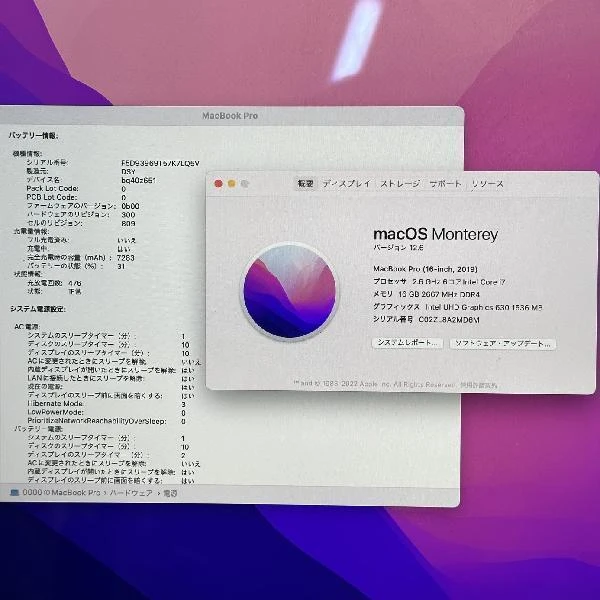Image resolution: width=600 pixels, height=600 pixels.
Task: Click the MacBook Pro window title bar
Action: pos(230,116)
